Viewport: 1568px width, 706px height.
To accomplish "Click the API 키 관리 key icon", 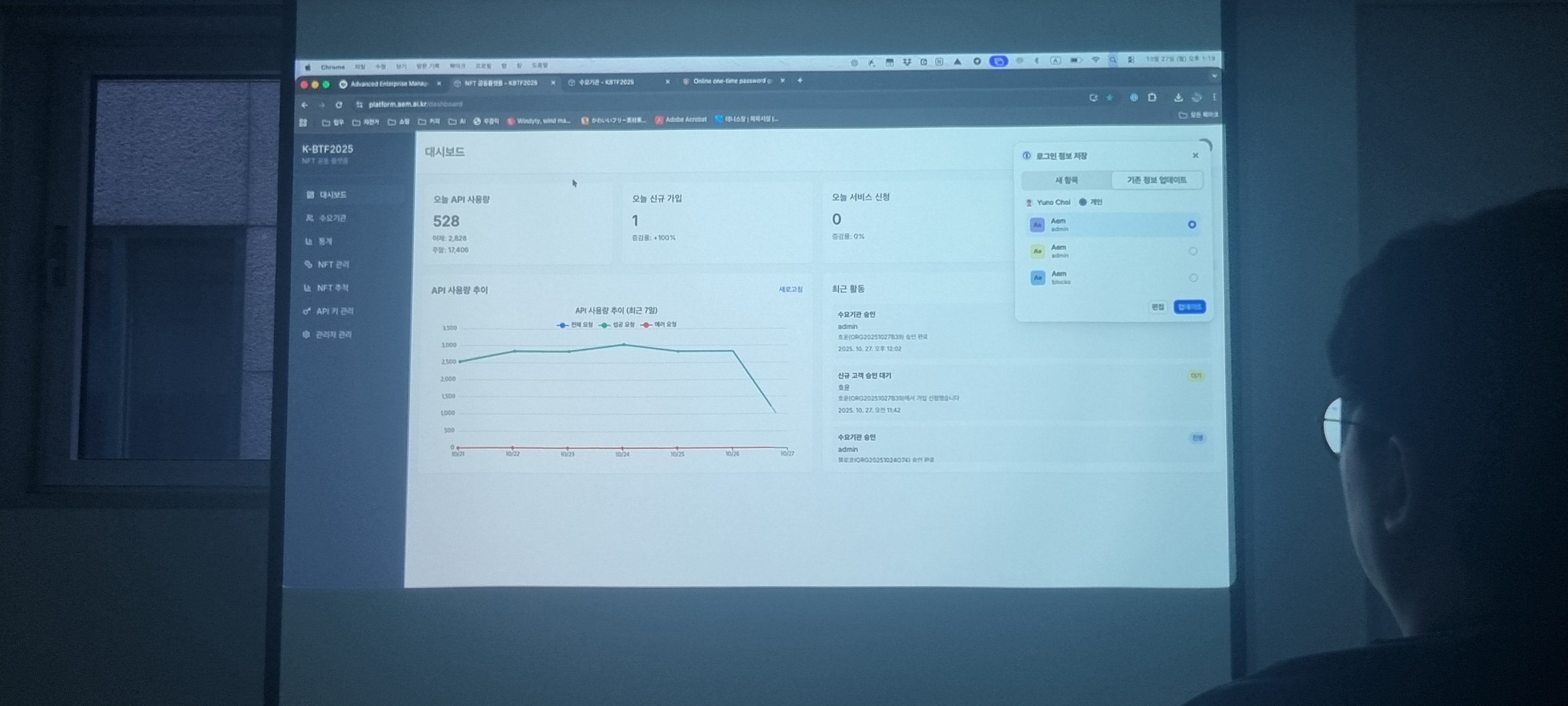I will click(306, 311).
